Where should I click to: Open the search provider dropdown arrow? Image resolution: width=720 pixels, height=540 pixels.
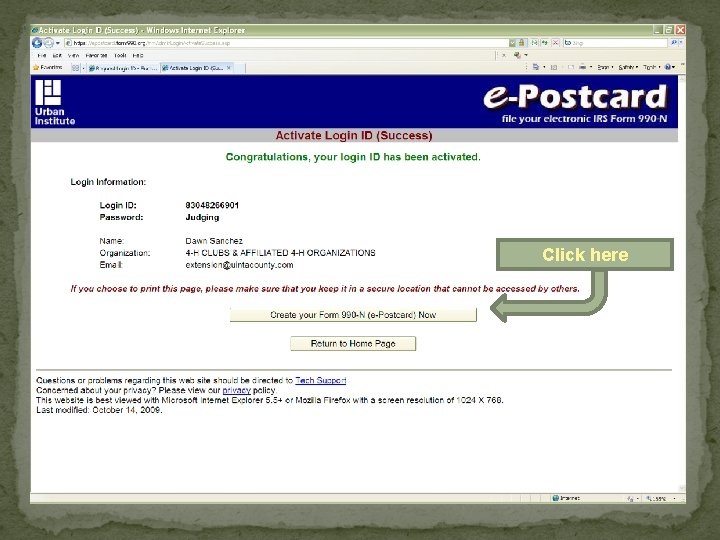tap(681, 43)
